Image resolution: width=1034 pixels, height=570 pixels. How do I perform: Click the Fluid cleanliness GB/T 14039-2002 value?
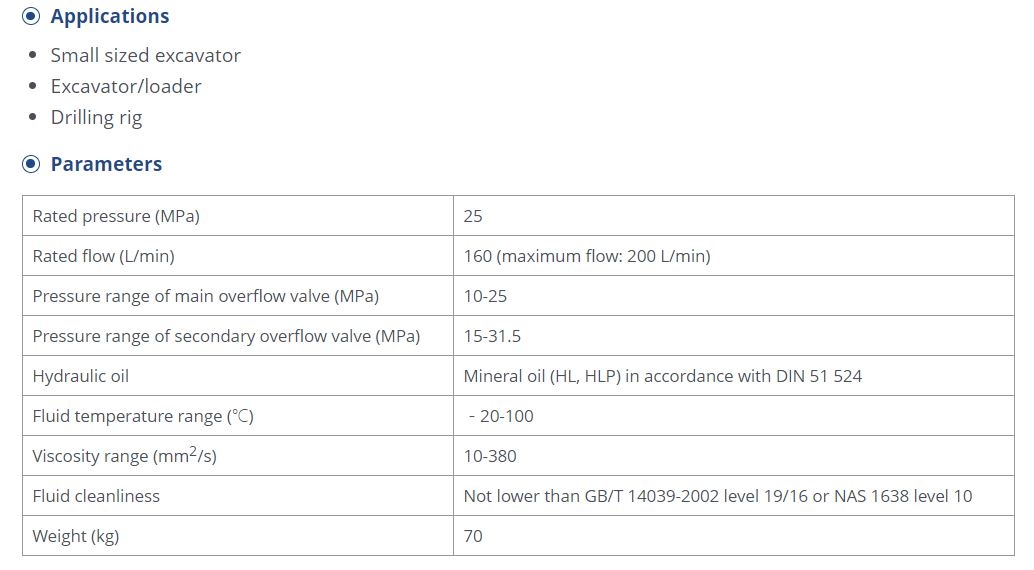[x=717, y=496]
